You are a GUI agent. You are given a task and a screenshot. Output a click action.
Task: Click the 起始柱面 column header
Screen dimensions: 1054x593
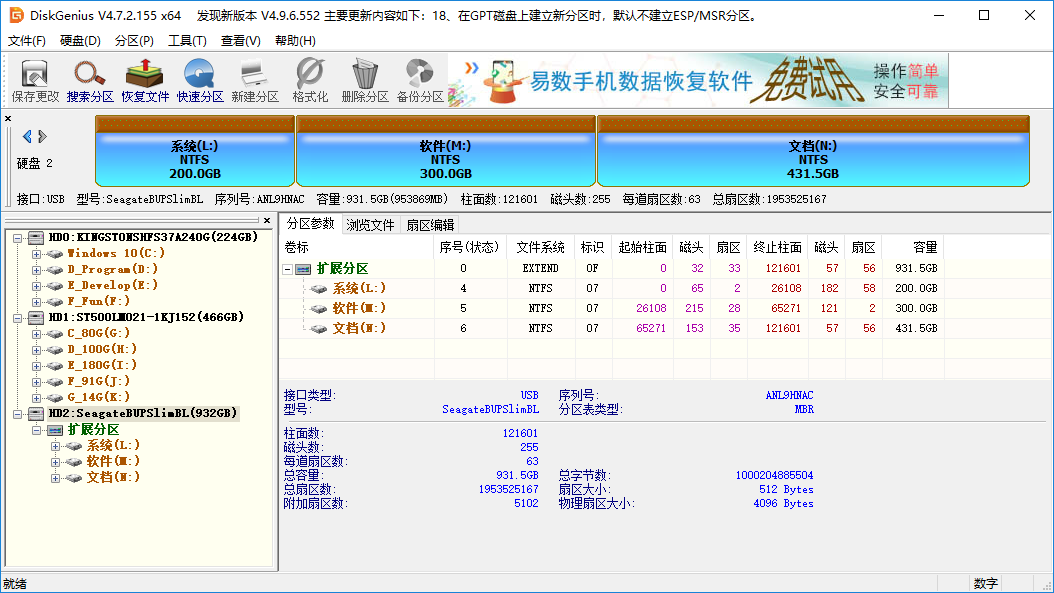tap(642, 247)
